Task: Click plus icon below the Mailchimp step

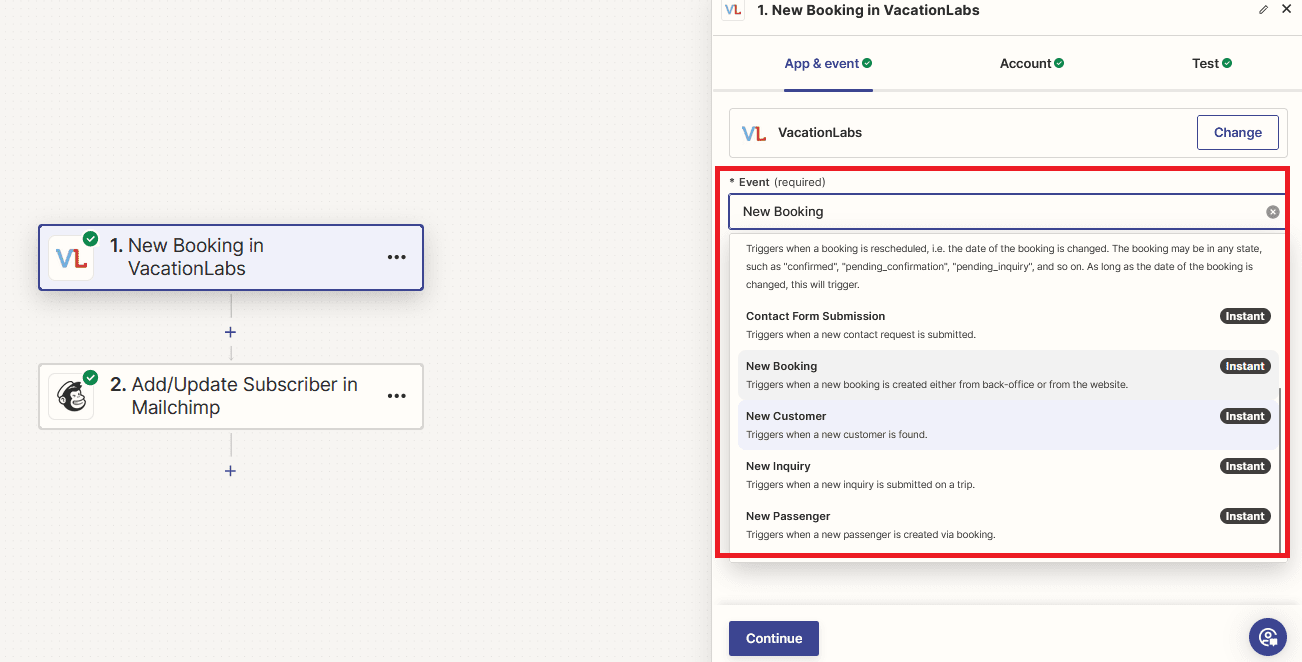Action: [230, 470]
